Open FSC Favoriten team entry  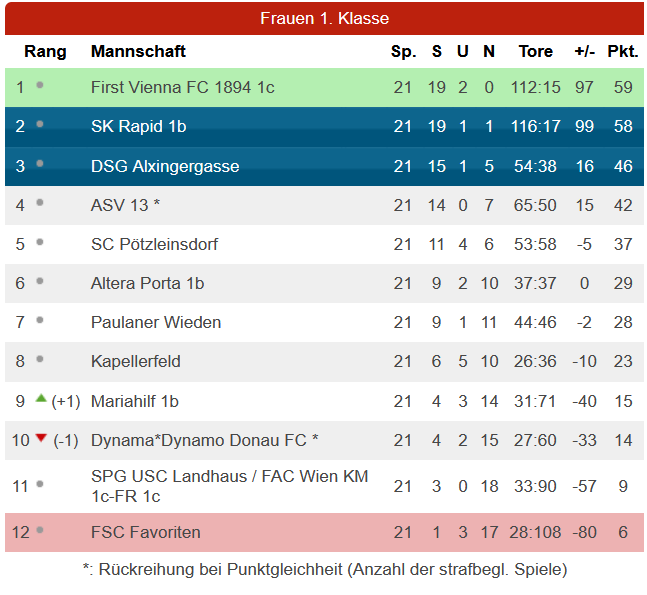146,532
